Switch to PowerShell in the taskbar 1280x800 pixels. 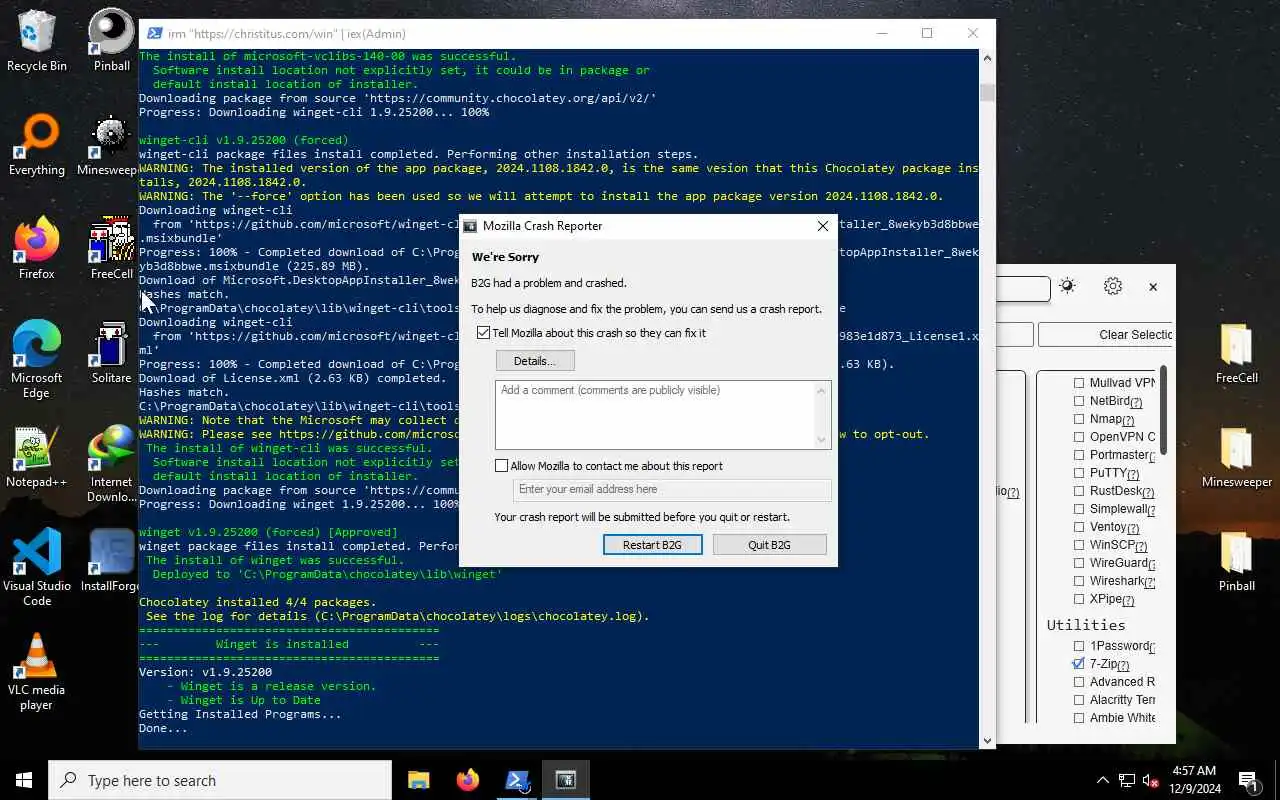[517, 780]
